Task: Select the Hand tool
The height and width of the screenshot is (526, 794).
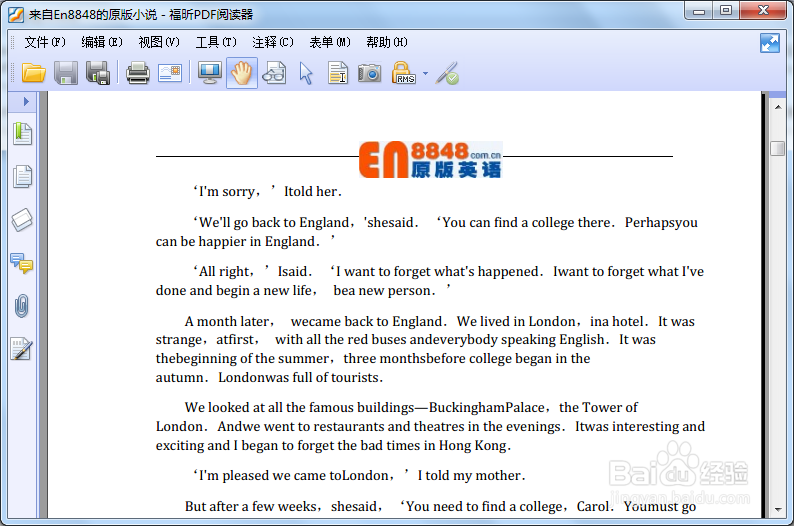Action: click(242, 73)
